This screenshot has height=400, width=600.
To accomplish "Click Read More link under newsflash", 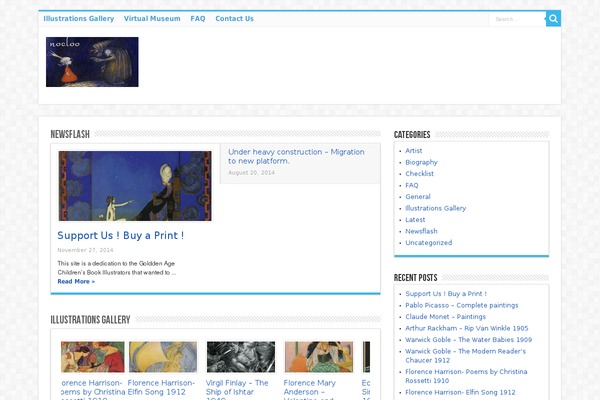I will (76, 281).
